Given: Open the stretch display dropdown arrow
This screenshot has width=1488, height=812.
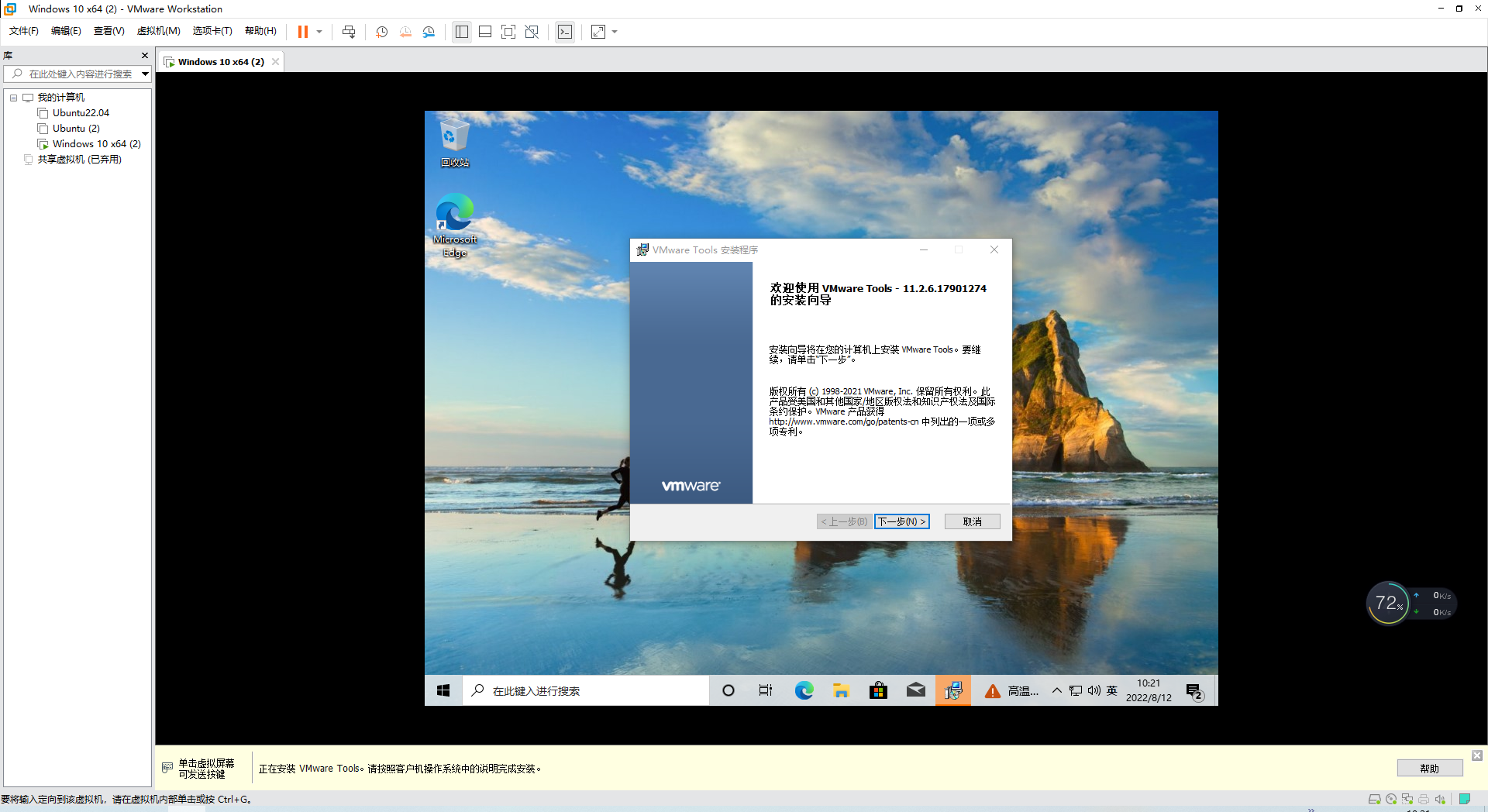Looking at the screenshot, I should [615, 32].
